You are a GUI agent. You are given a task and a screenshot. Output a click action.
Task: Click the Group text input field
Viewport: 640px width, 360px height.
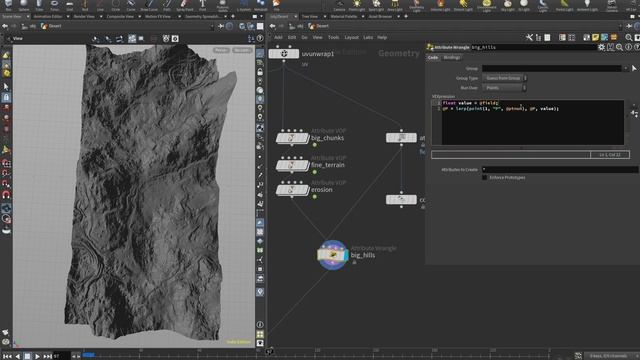[551, 69]
